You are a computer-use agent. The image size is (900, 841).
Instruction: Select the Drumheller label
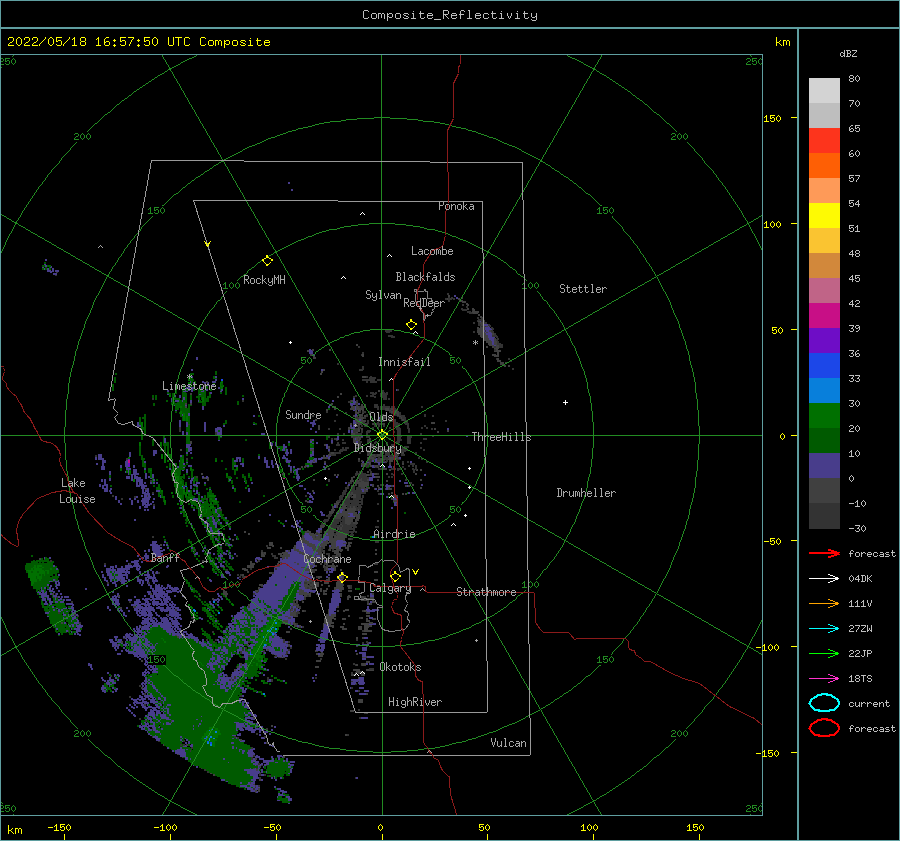pos(586,493)
